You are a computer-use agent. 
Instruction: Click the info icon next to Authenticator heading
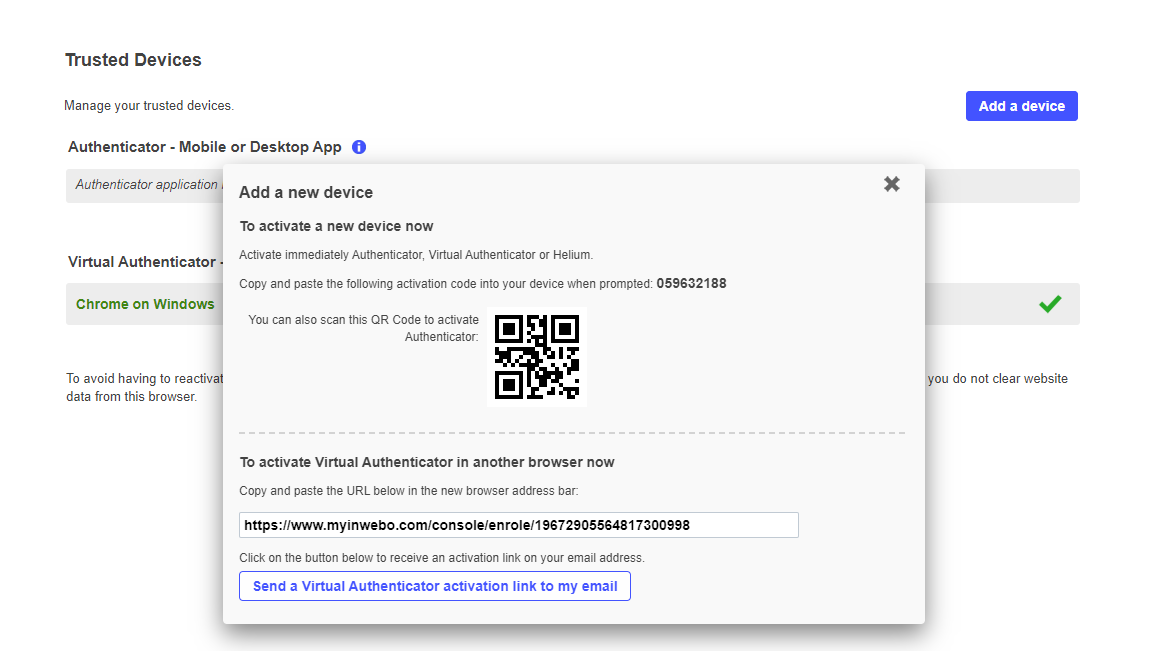click(358, 146)
